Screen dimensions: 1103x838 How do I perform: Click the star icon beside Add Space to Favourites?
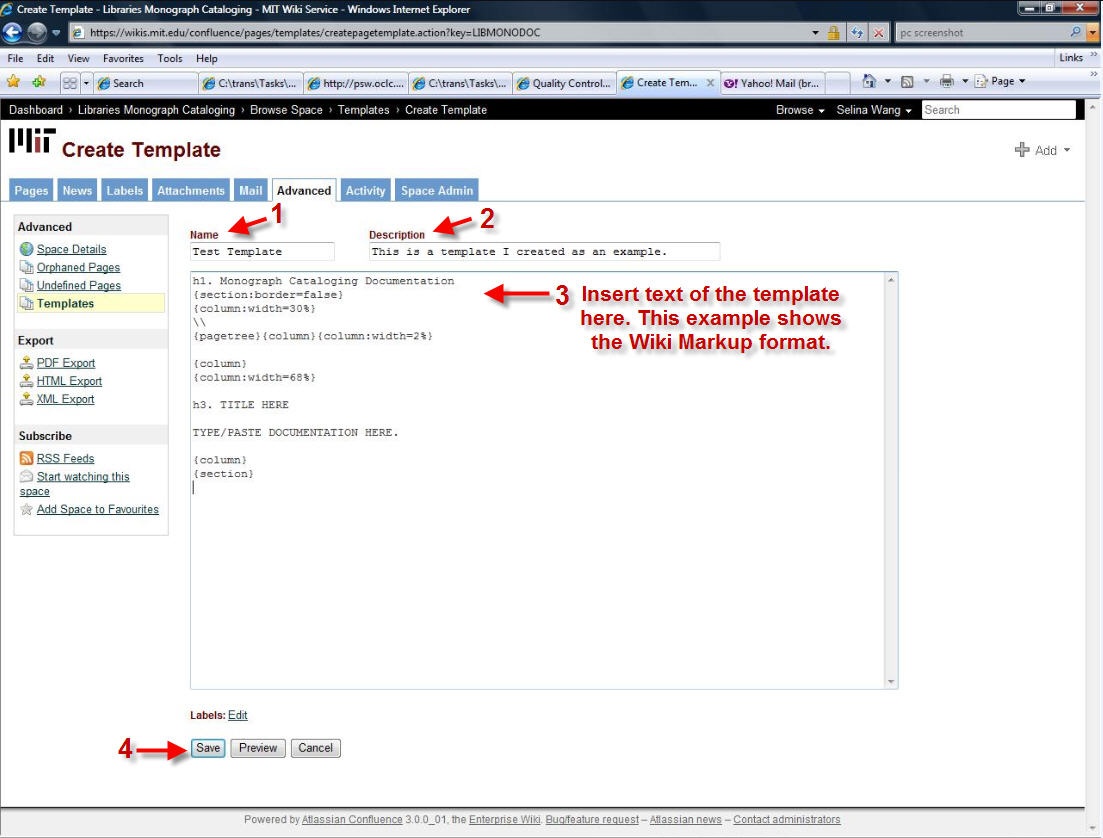point(27,510)
